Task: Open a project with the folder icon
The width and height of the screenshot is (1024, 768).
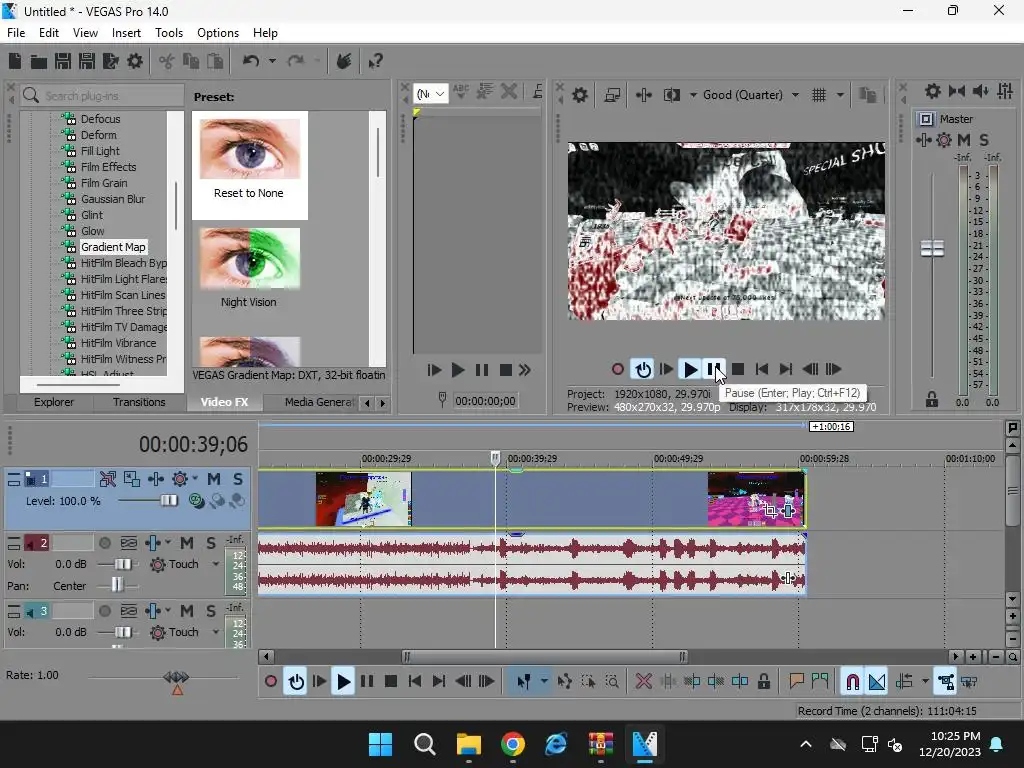Action: [x=39, y=61]
